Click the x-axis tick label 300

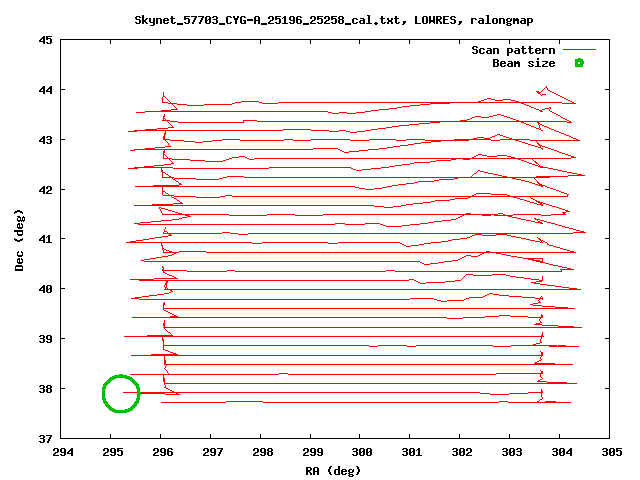pos(362,452)
